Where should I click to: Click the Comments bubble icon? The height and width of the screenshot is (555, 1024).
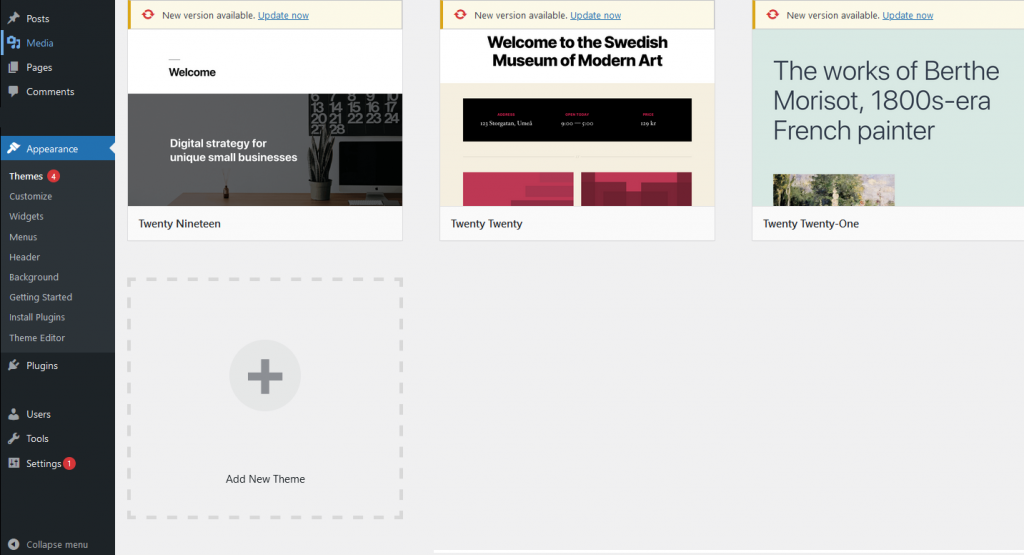tap(13, 91)
